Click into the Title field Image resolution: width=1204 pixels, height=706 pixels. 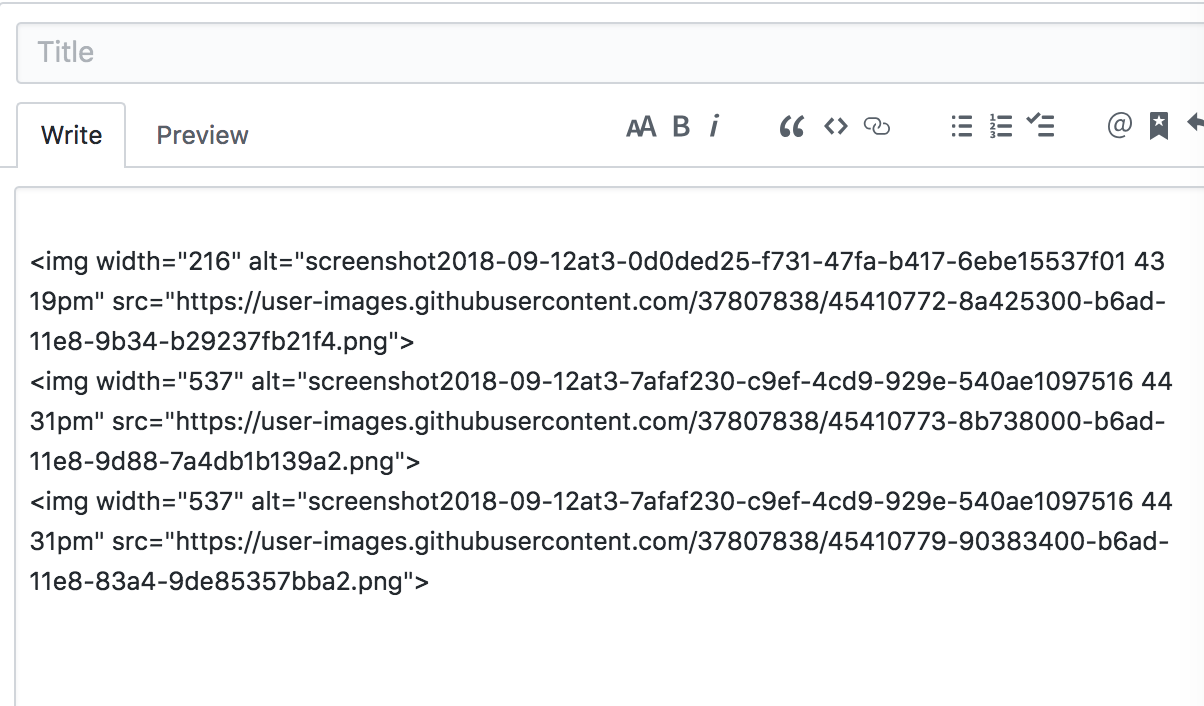coord(610,52)
